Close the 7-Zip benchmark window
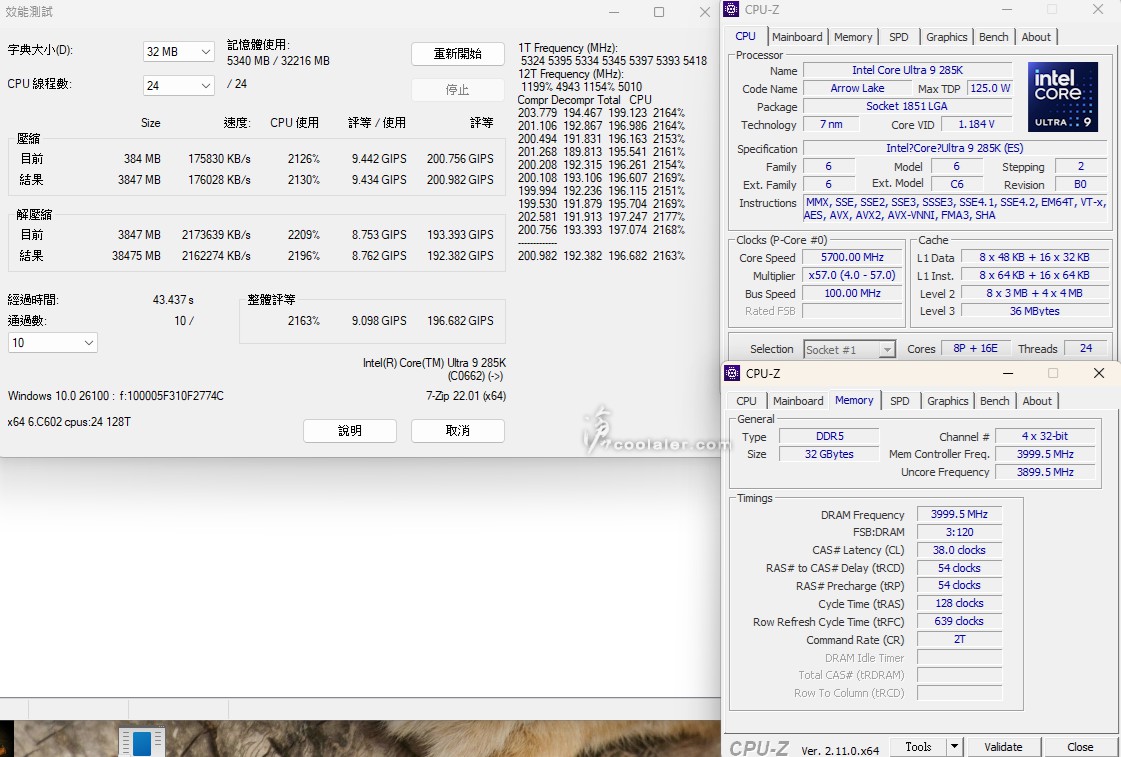 tap(704, 11)
